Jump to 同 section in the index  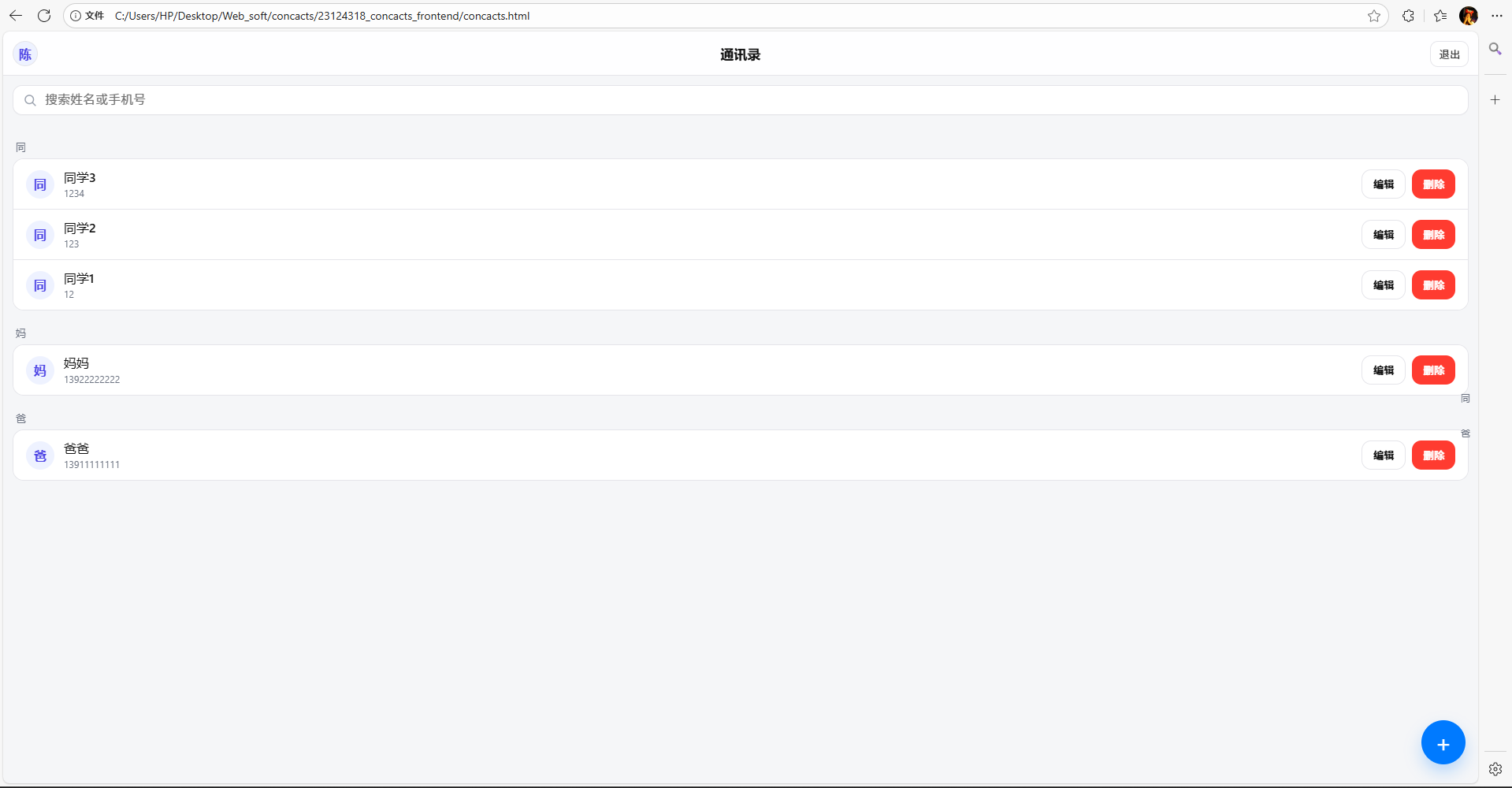[x=1465, y=398]
